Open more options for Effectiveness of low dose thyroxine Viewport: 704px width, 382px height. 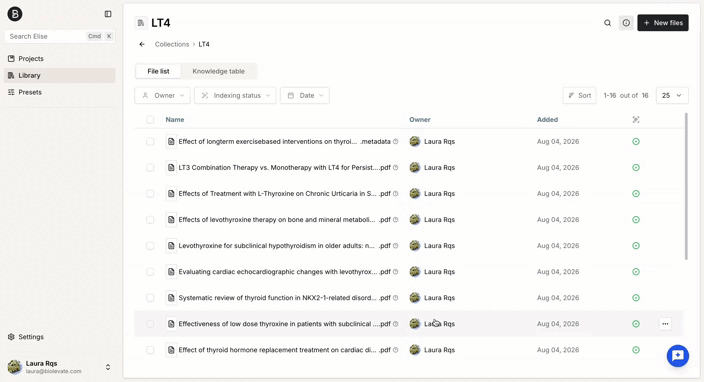click(x=665, y=324)
